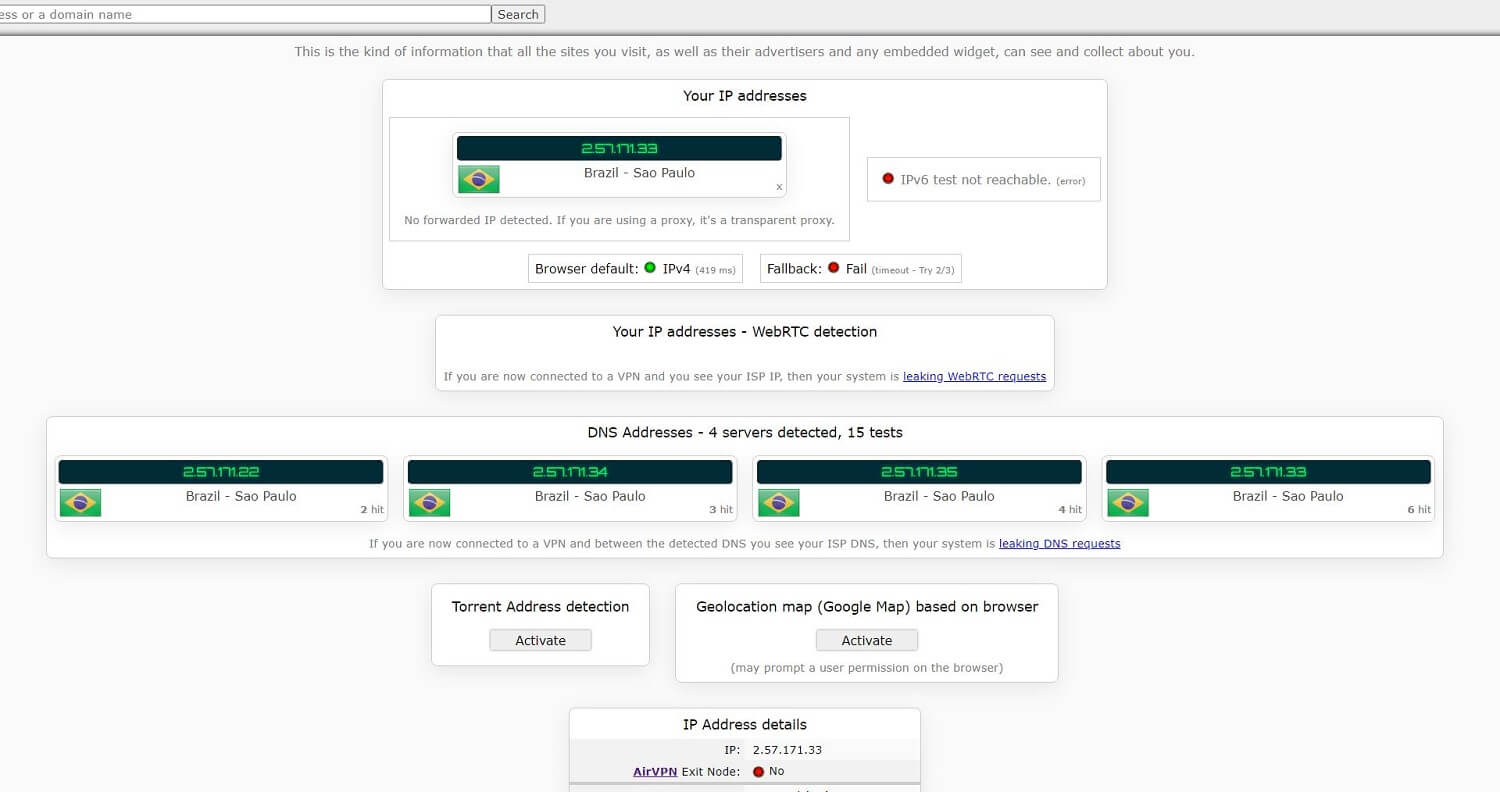Click the Brazil flag in the 6 hit DNS box
Image resolution: width=1500 pixels, height=792 pixels.
tap(1127, 502)
